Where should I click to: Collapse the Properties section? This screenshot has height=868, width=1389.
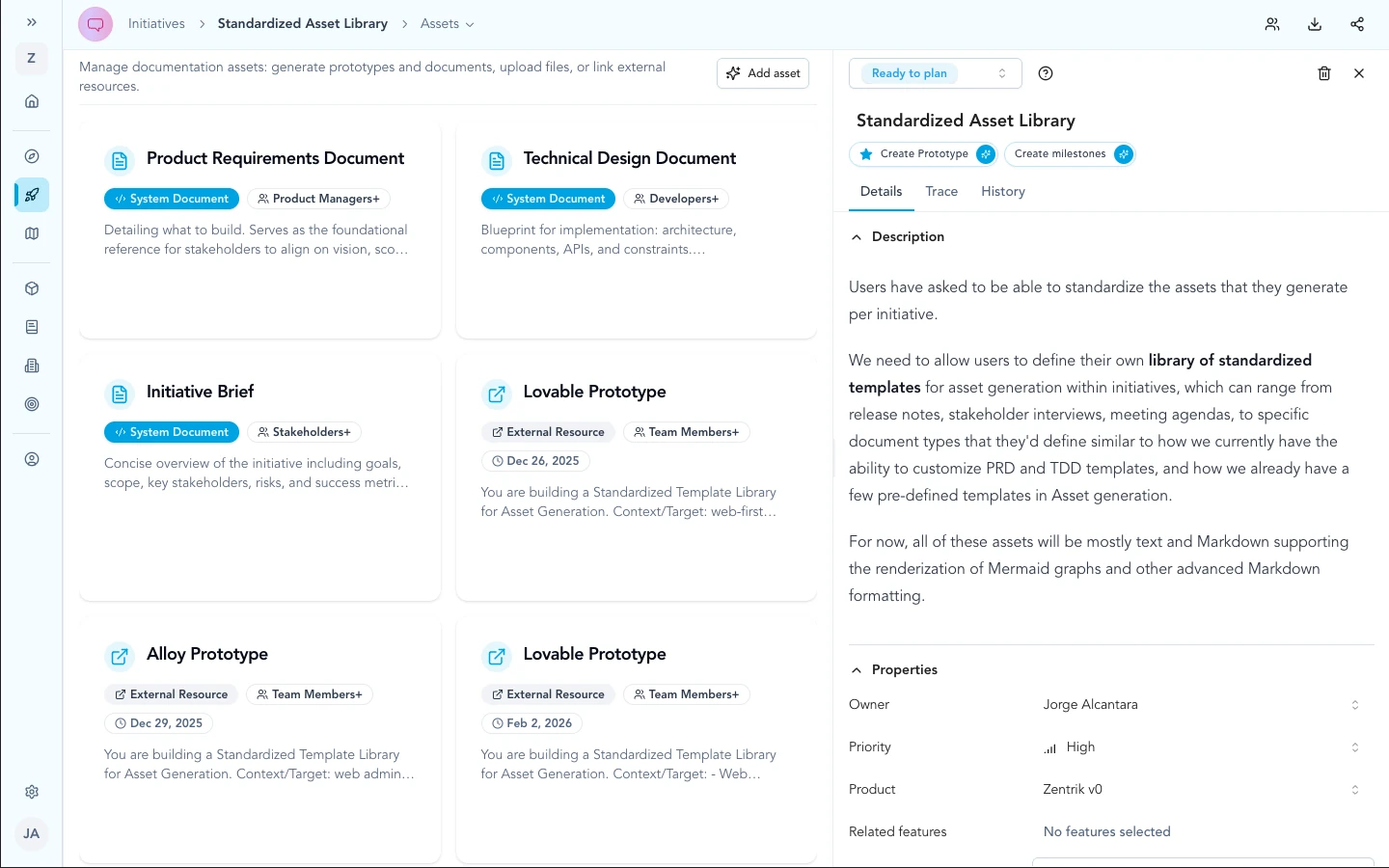click(856, 670)
